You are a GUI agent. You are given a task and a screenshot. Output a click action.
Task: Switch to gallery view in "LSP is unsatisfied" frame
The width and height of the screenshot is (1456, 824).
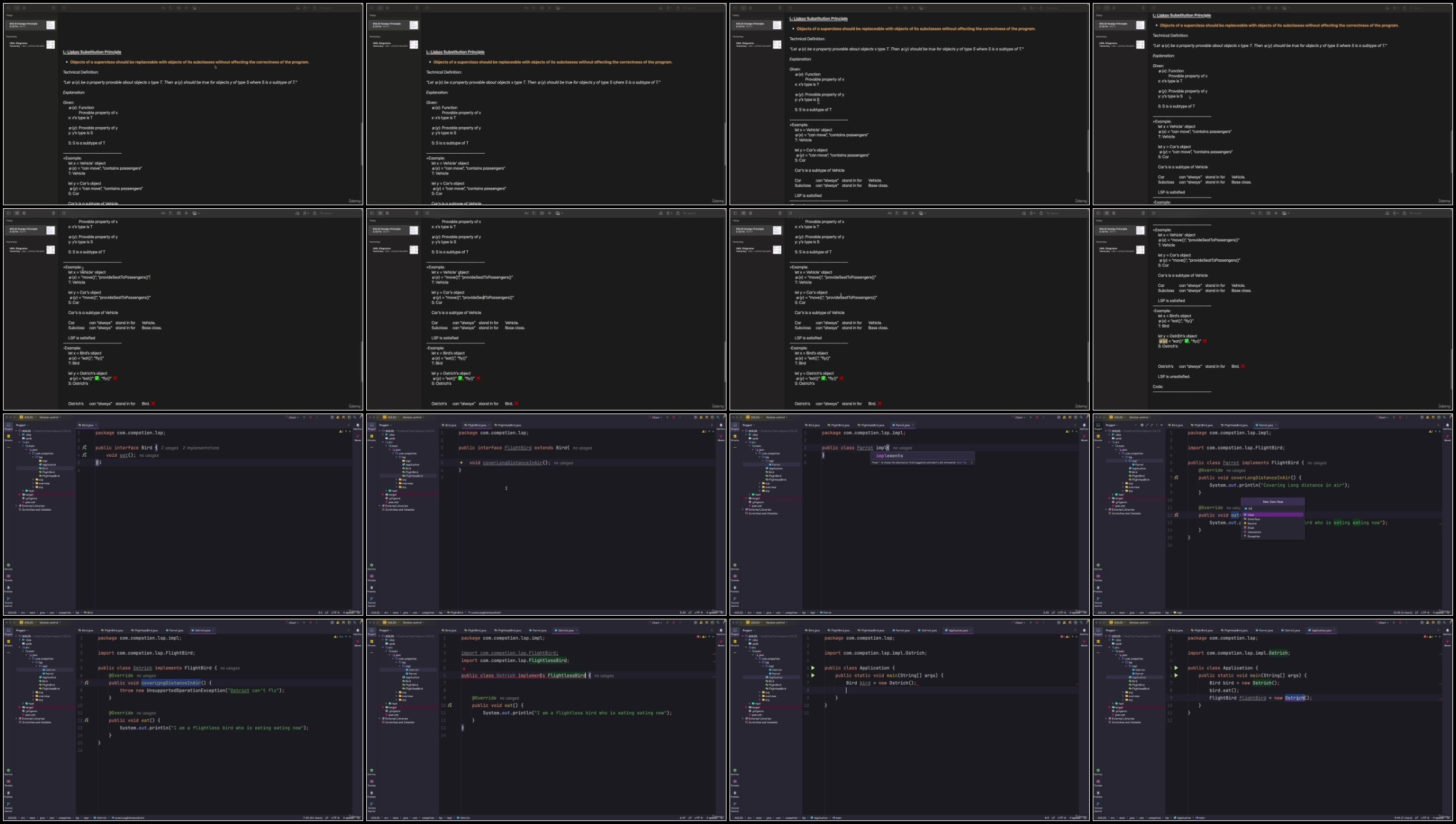(1114, 213)
